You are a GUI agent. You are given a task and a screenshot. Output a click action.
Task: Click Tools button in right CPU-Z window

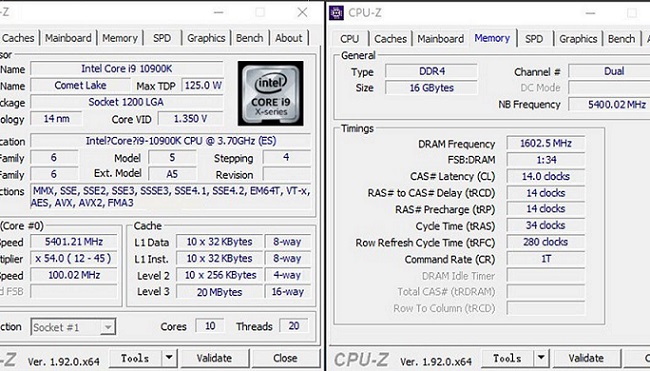tap(507, 358)
